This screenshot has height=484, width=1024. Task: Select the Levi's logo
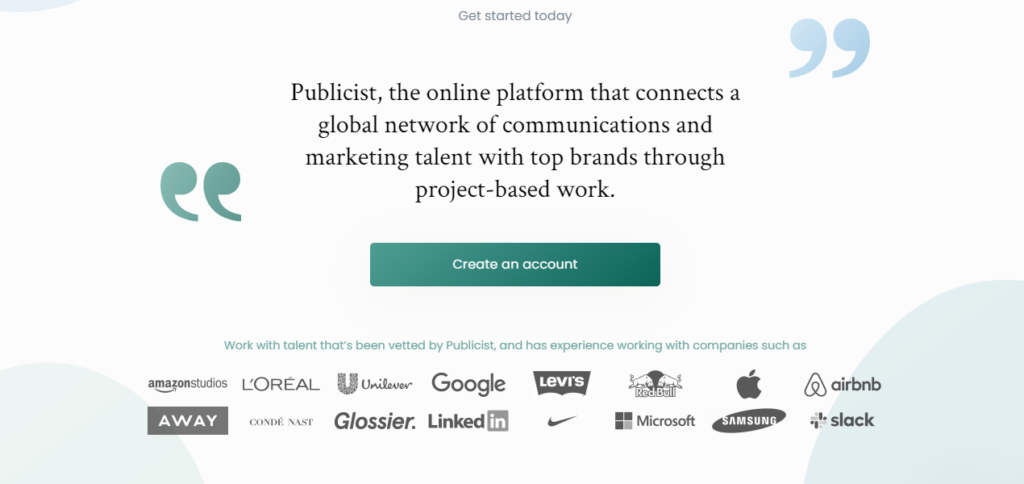click(562, 383)
